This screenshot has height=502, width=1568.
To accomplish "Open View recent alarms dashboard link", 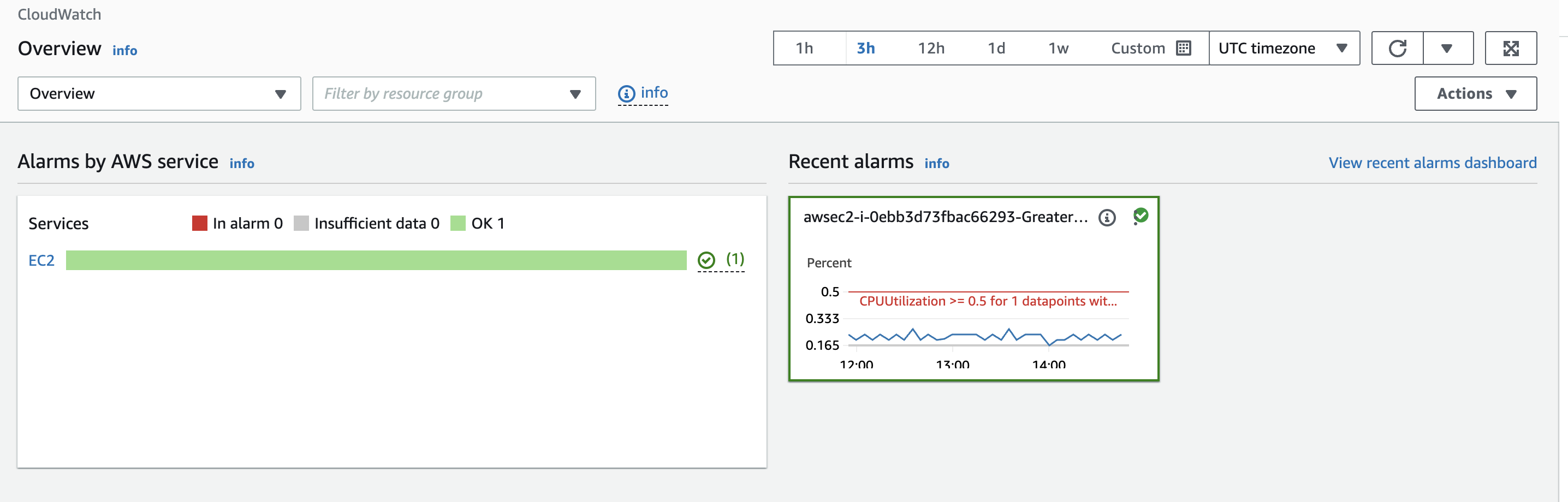I will click(x=1432, y=163).
